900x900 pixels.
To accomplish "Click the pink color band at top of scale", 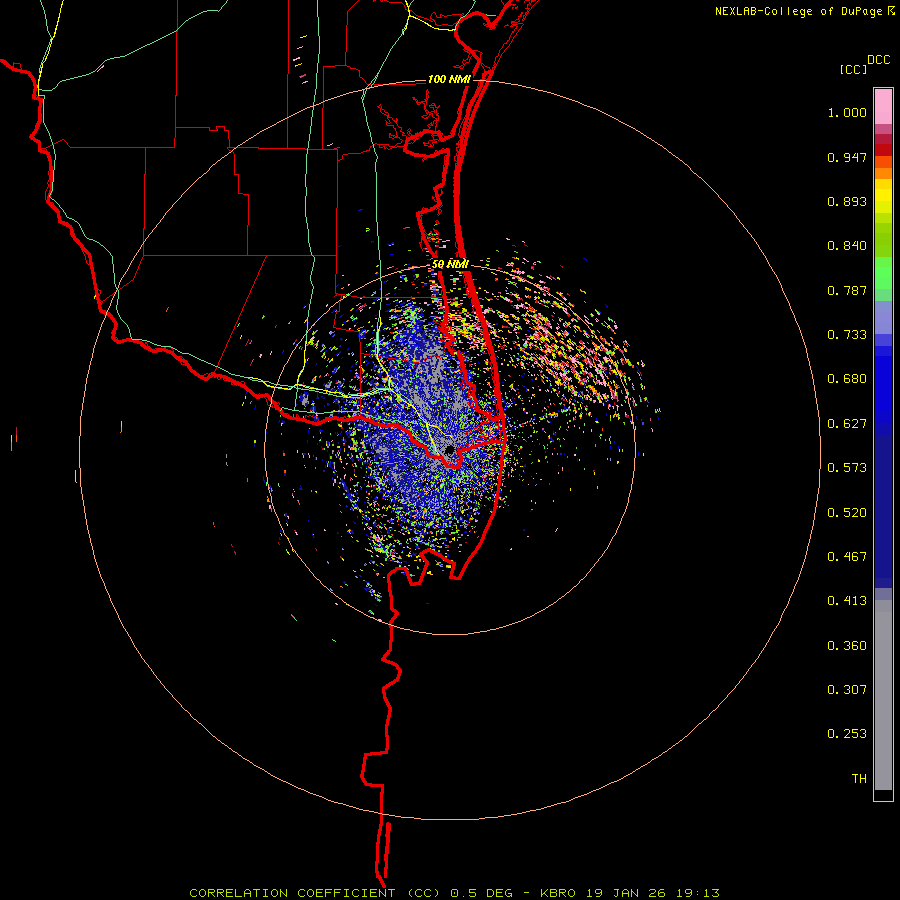I will (883, 107).
